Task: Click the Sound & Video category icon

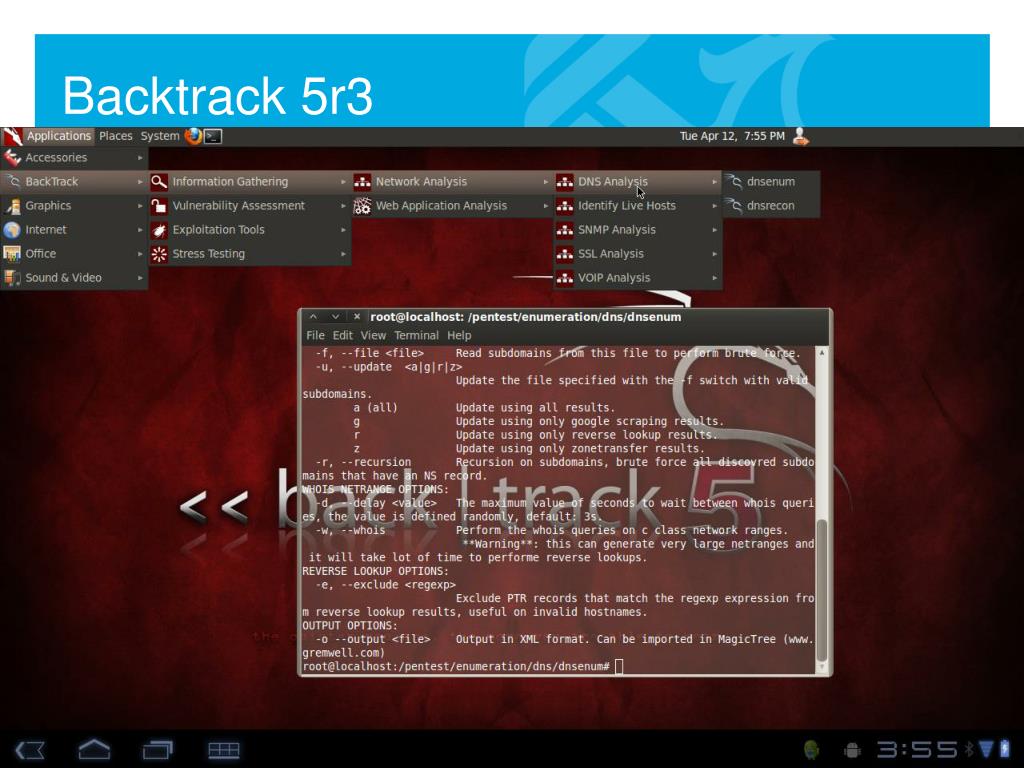Action: pyautogui.click(x=12, y=278)
